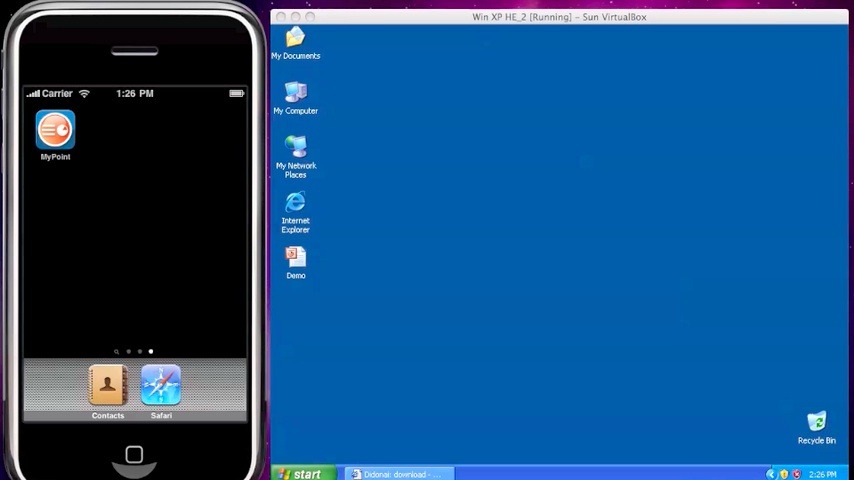The height and width of the screenshot is (480, 854).
Task: Open the MyPoint app on the iPhone
Action: (x=55, y=131)
